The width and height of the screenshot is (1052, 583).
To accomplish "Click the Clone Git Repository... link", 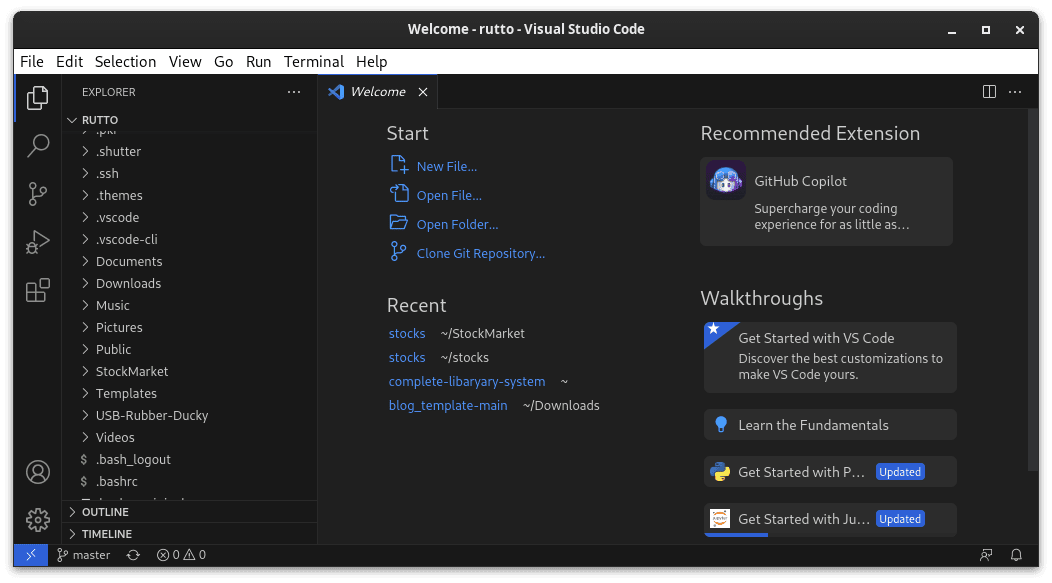I will pos(480,254).
